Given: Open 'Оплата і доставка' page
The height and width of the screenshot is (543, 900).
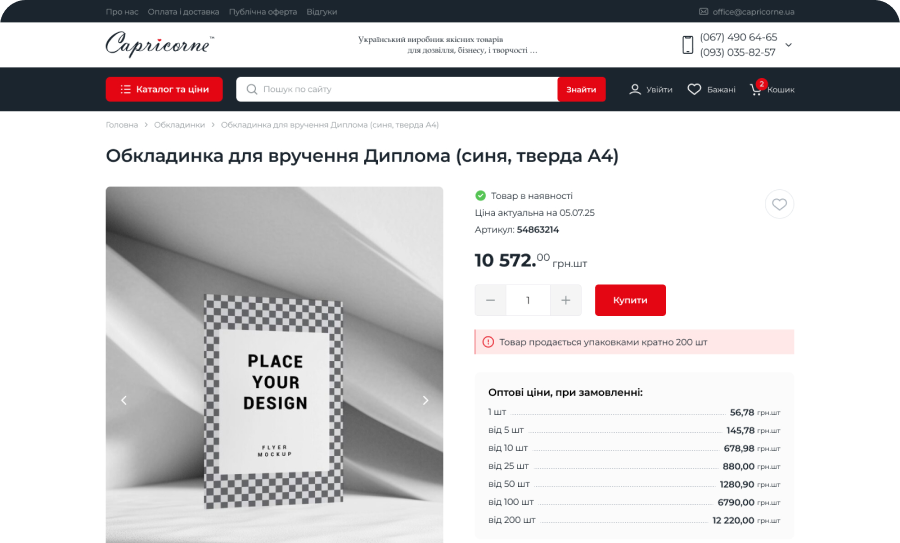Looking at the screenshot, I should 183,11.
